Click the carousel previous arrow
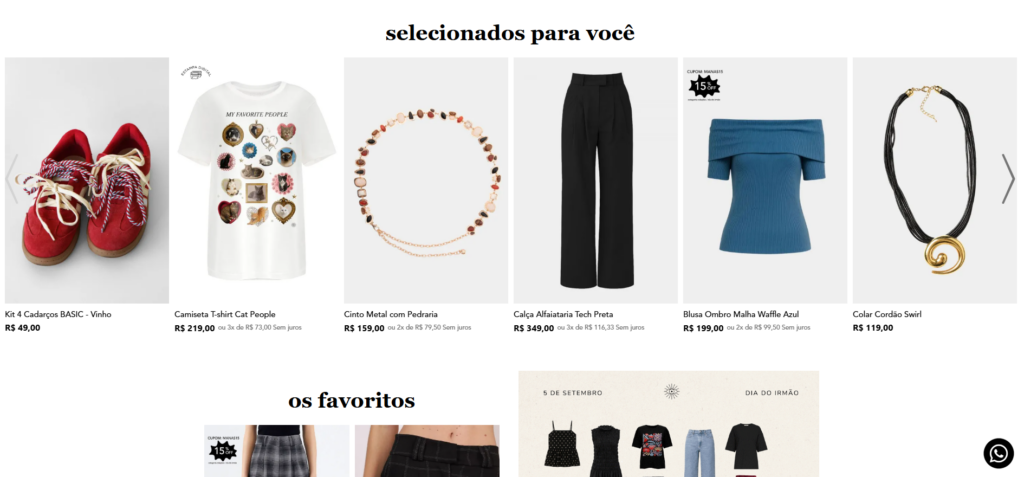Viewport: 1024px width, 477px height. click(11, 178)
